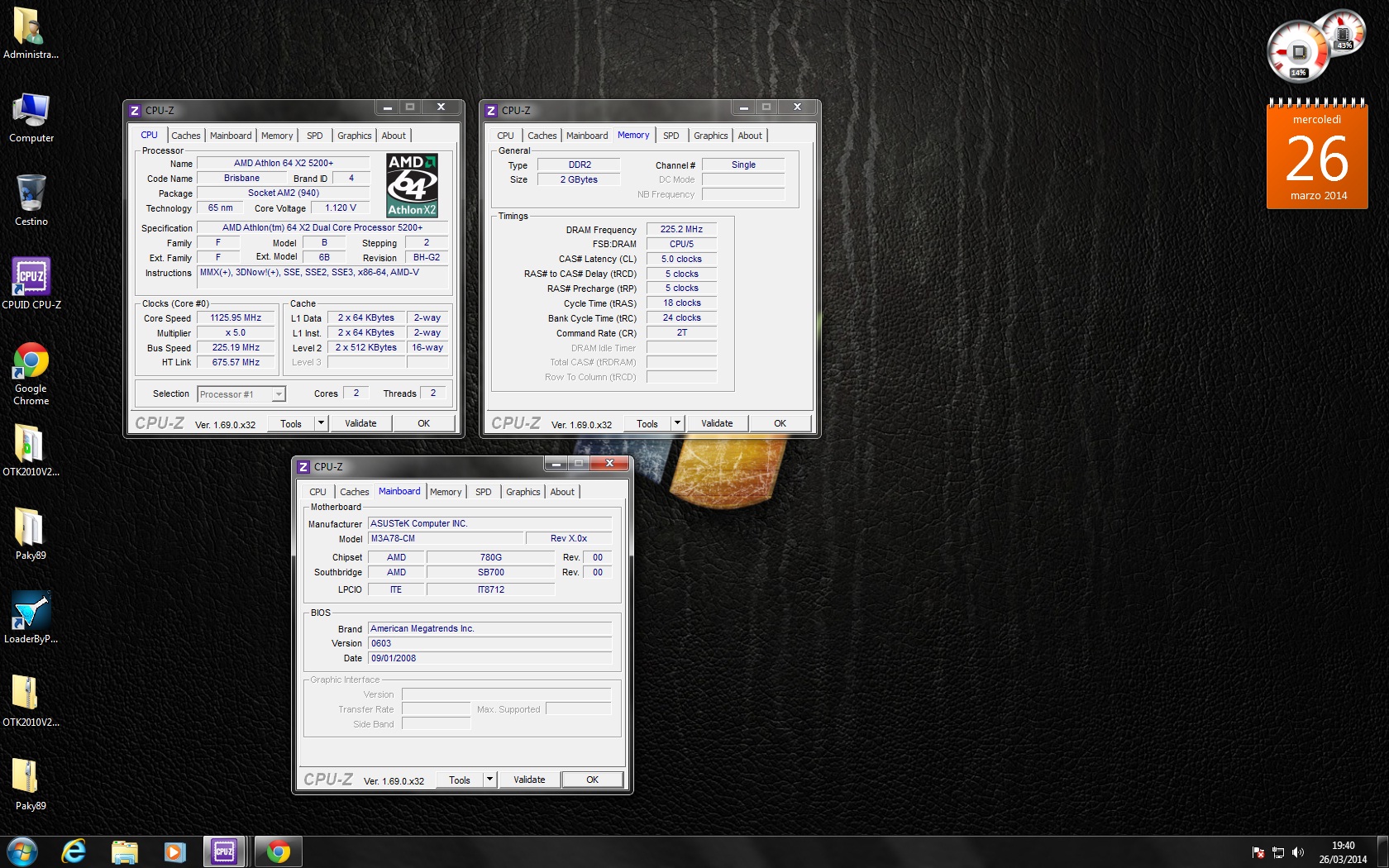
Task: Click the CPU-Z title icon in CPU window
Action: click(x=135, y=110)
